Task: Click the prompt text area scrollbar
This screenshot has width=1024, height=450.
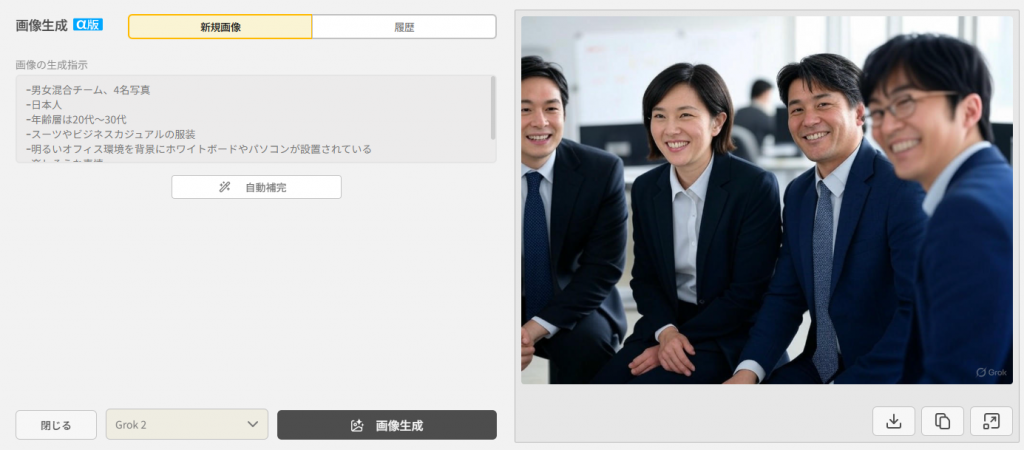Action: [x=492, y=108]
